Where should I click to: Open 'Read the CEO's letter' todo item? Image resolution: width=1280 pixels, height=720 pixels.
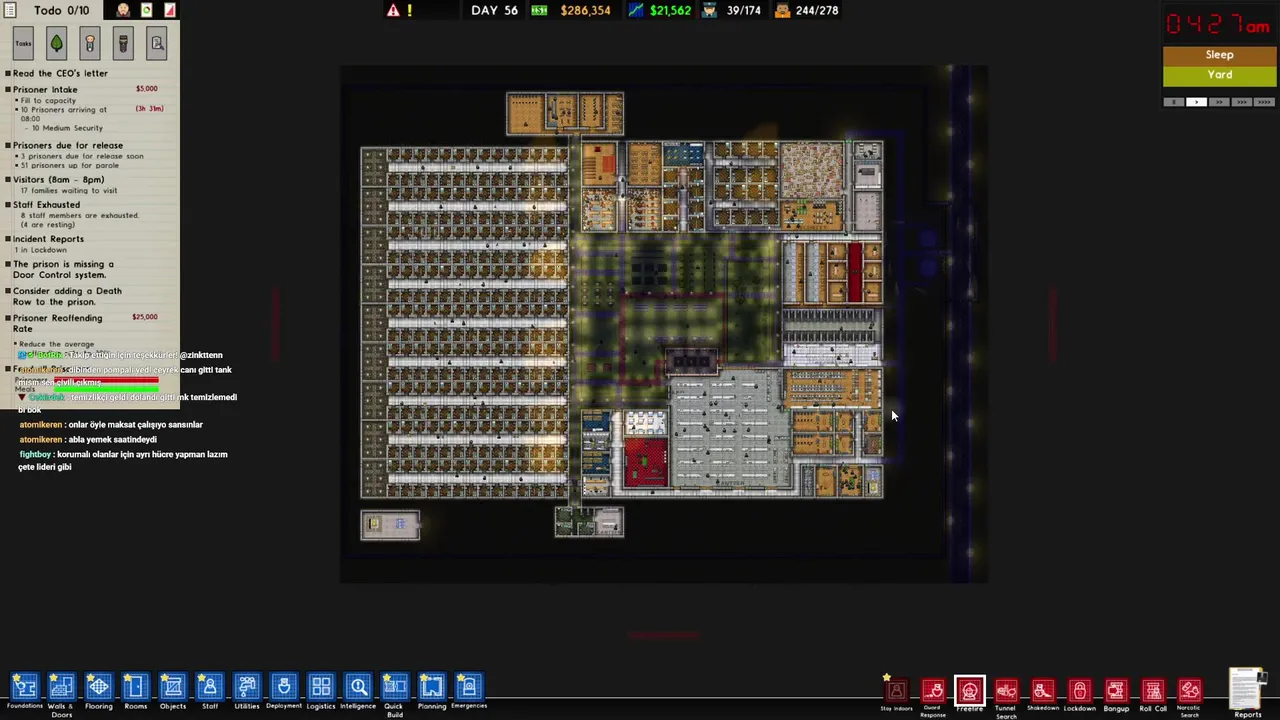[60, 73]
